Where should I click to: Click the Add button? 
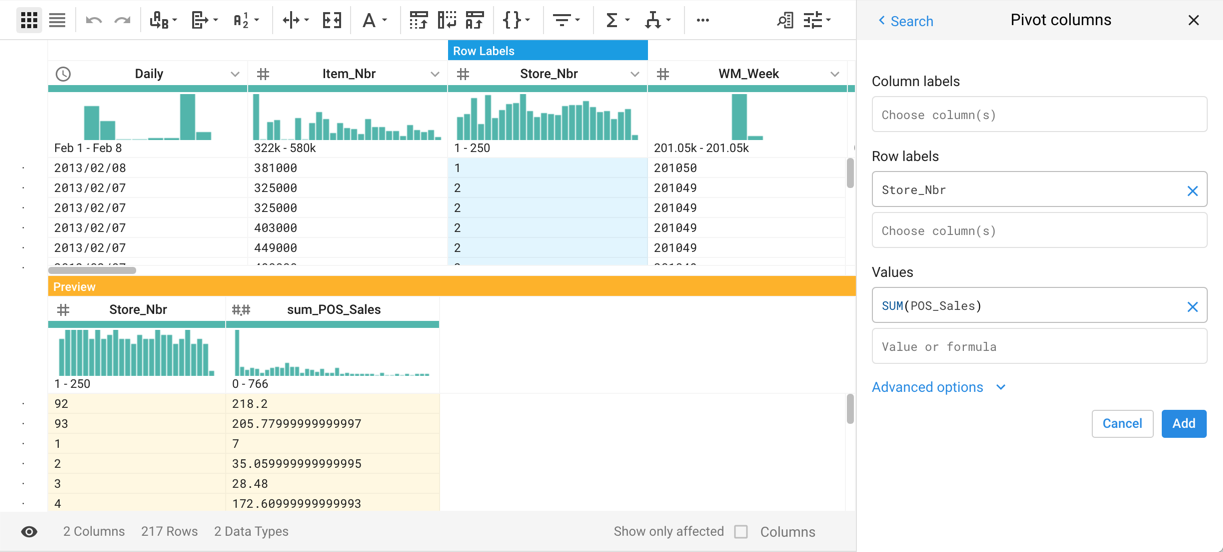1183,424
